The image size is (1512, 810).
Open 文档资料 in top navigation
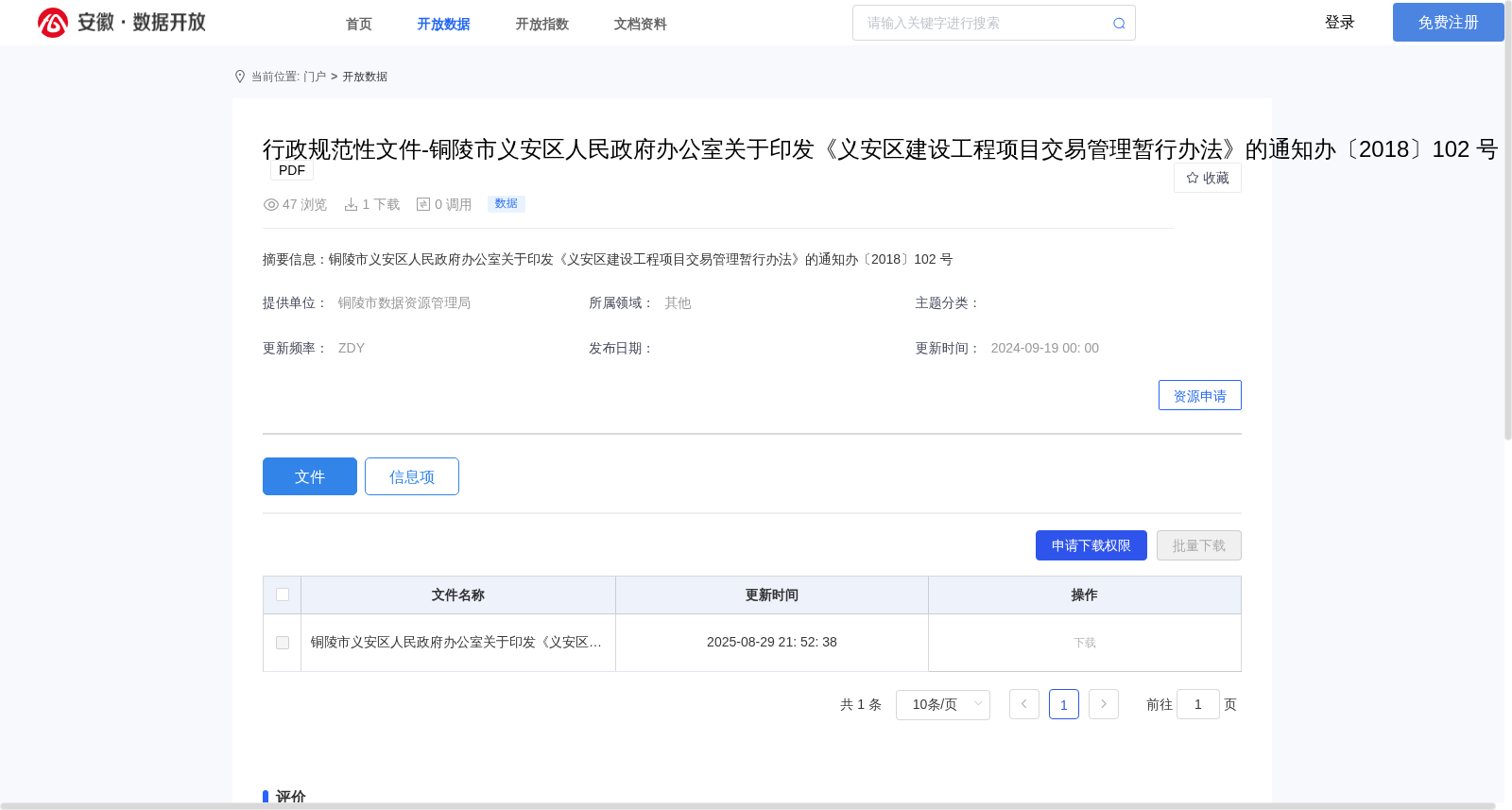coord(640,24)
